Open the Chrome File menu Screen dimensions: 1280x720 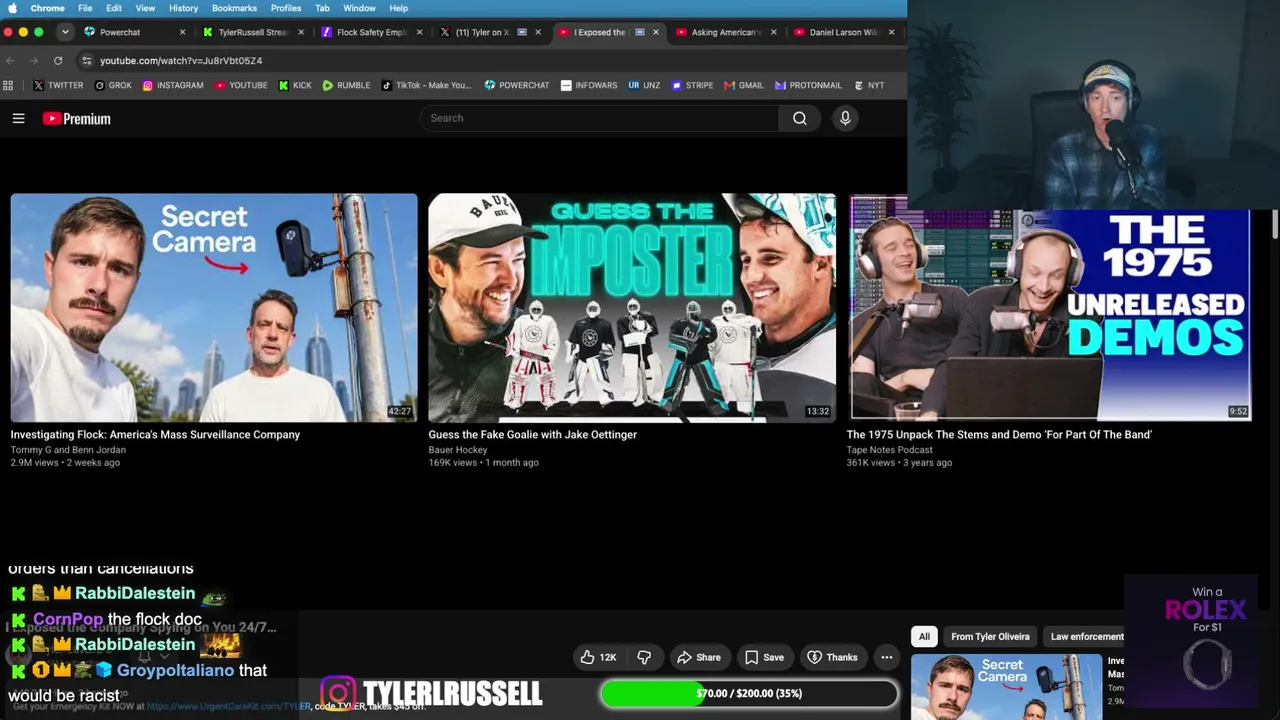pos(85,8)
